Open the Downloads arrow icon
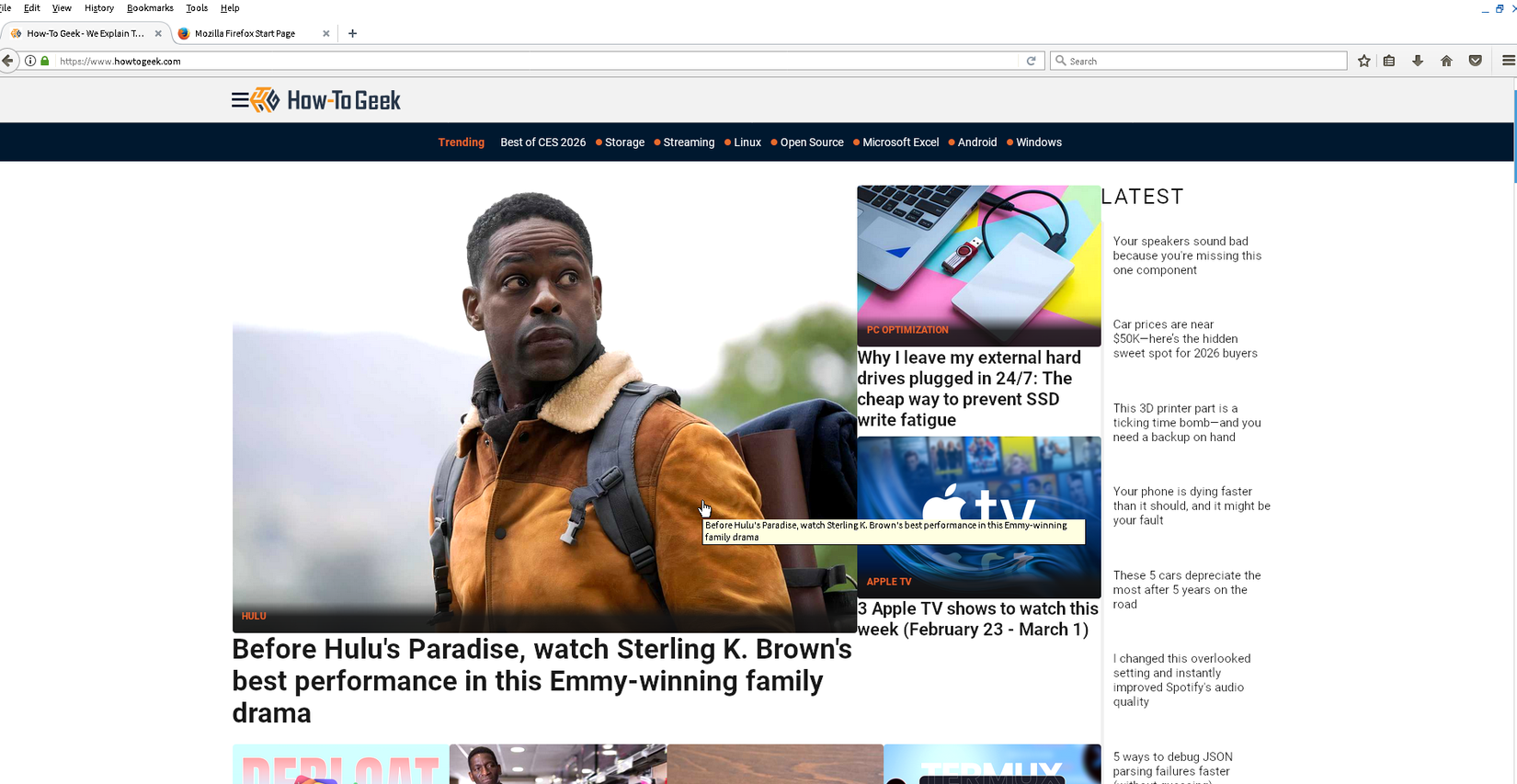Screen dimensions: 1517x784 (1418, 61)
